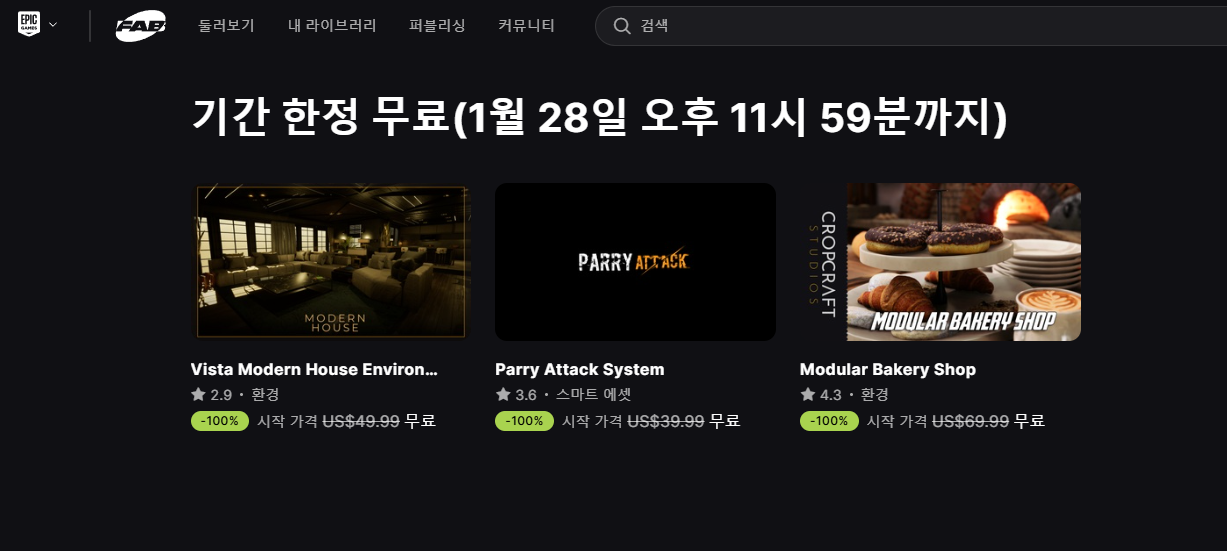The image size is (1227, 551).
Task: Click the search magnifier icon
Action: (x=622, y=26)
